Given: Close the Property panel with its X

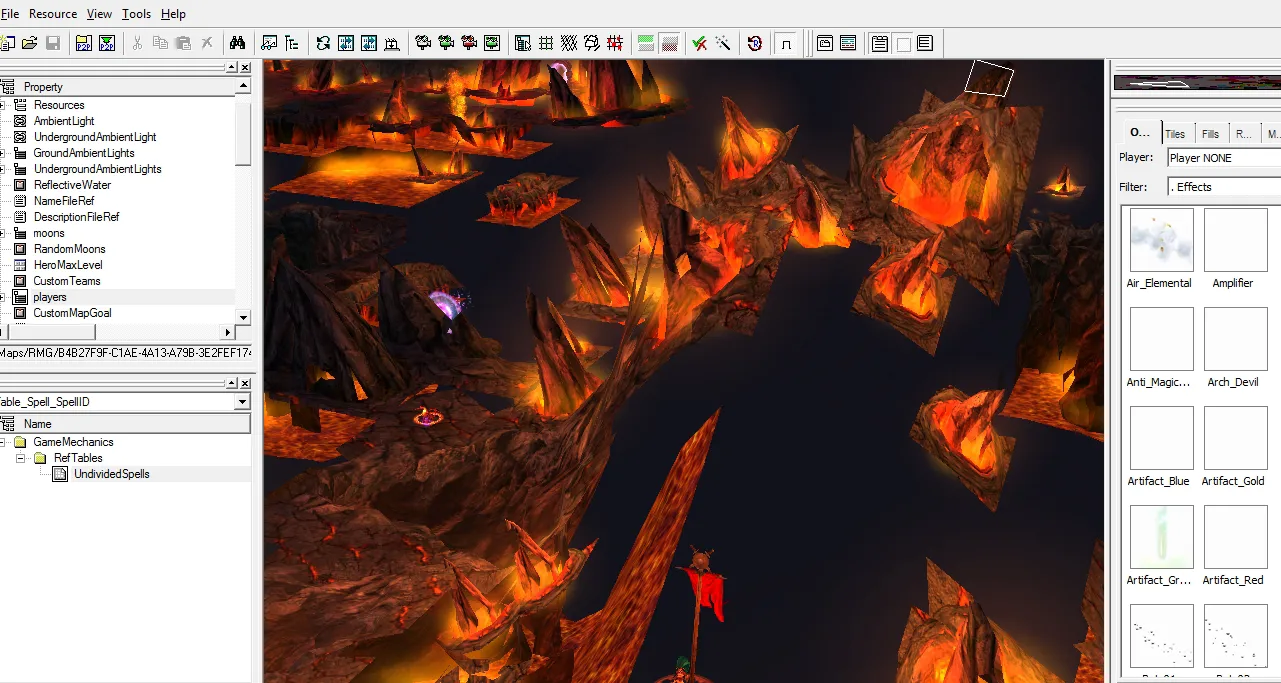Looking at the screenshot, I should [x=245, y=67].
